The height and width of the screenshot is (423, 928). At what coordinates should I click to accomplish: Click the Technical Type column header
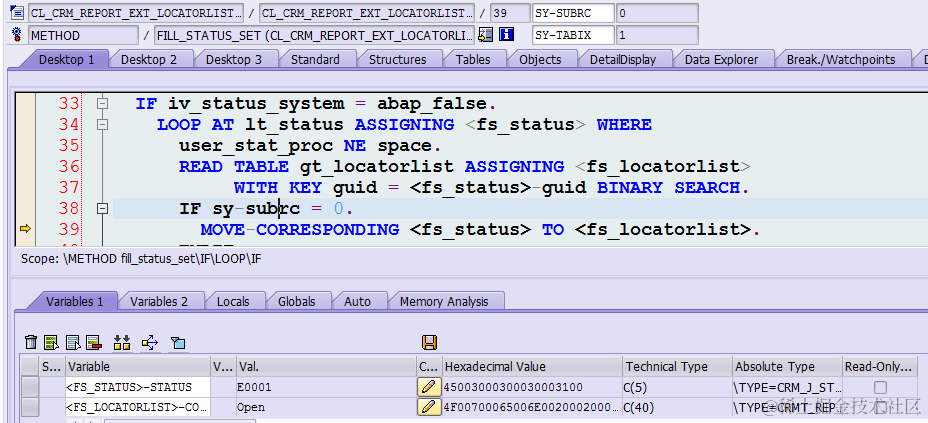pos(678,366)
